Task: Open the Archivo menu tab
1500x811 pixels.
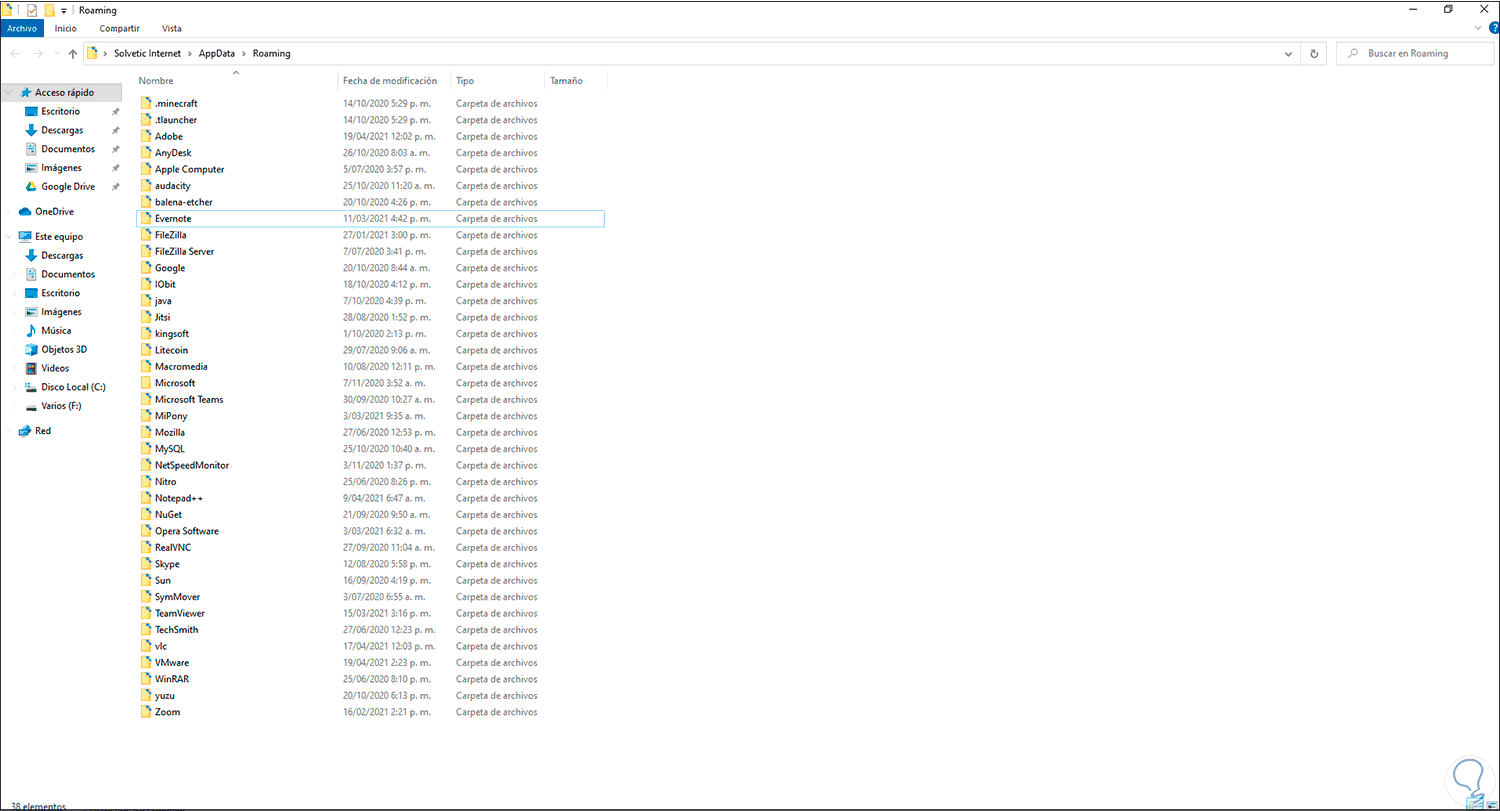Action: point(21,29)
